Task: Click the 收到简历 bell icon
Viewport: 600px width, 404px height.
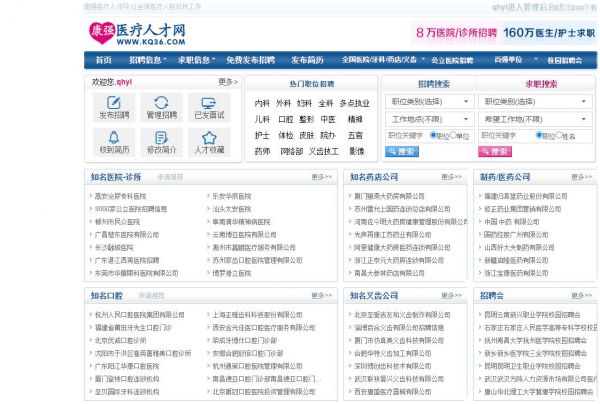Action: (x=114, y=137)
